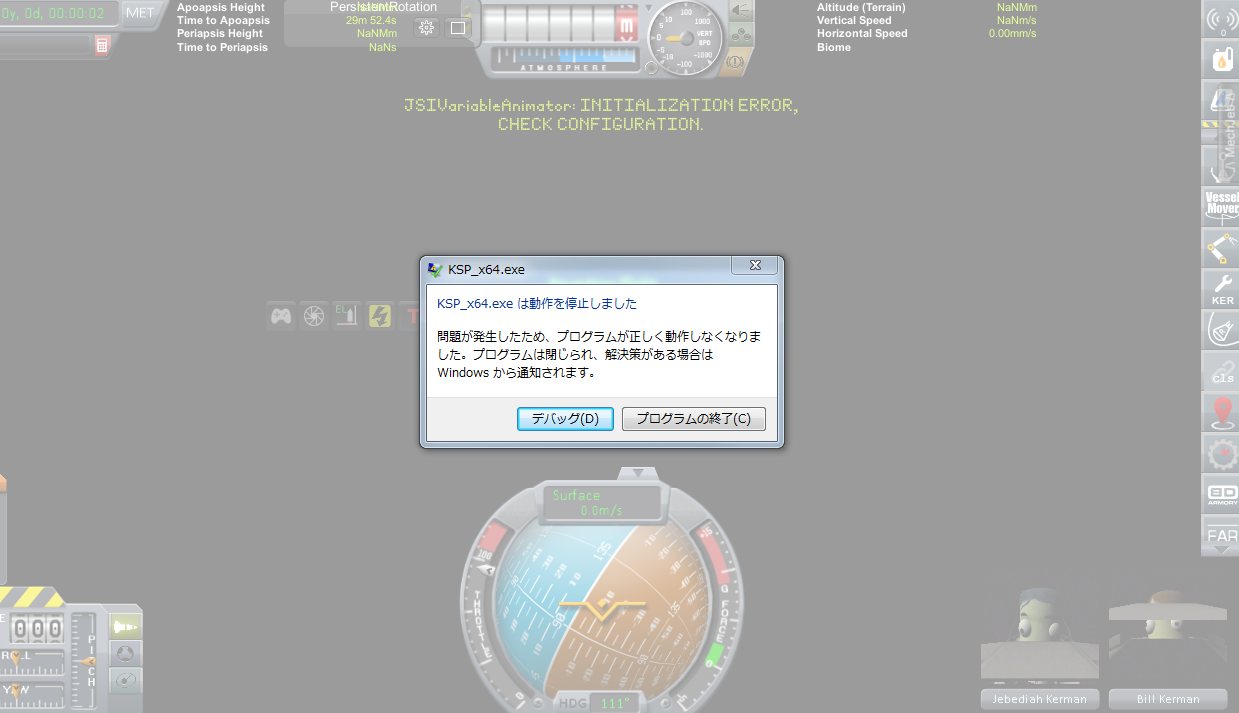The width and height of the screenshot is (1239, 713).
Task: Click the navball attitude sphere
Action: coord(602,610)
